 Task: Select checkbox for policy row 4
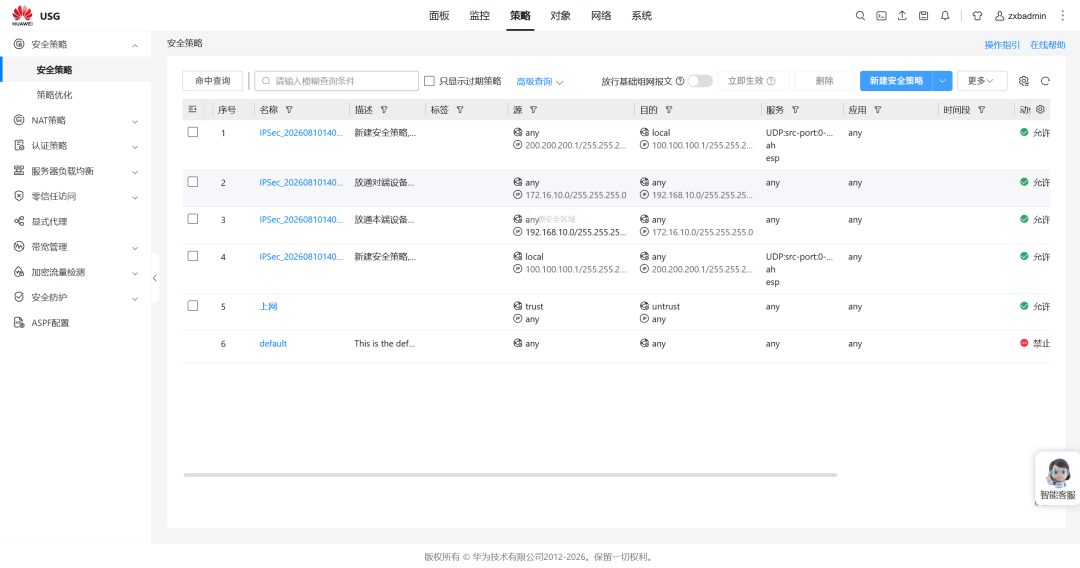193,256
